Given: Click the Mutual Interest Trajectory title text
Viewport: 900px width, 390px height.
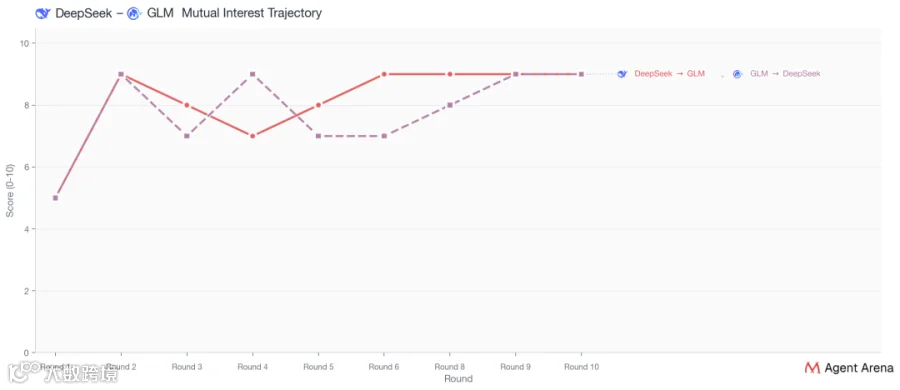Looking at the screenshot, I should tap(251, 13).
